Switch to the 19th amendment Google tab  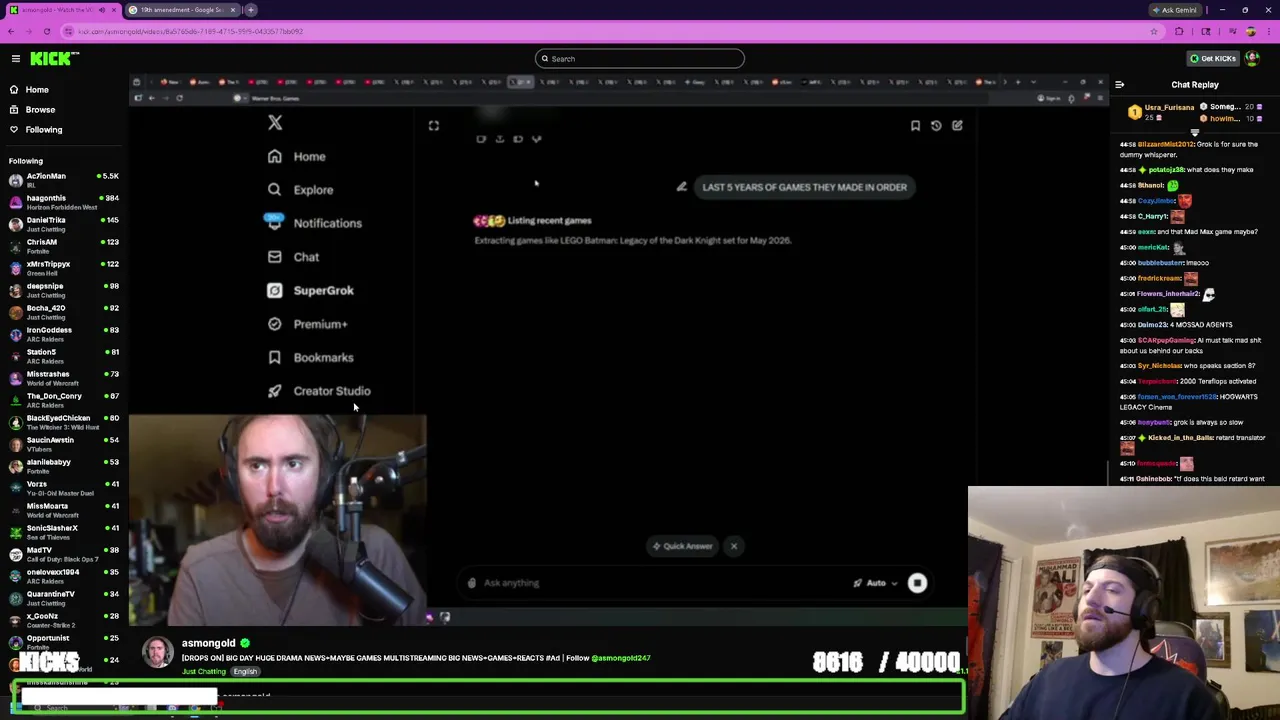(181, 10)
